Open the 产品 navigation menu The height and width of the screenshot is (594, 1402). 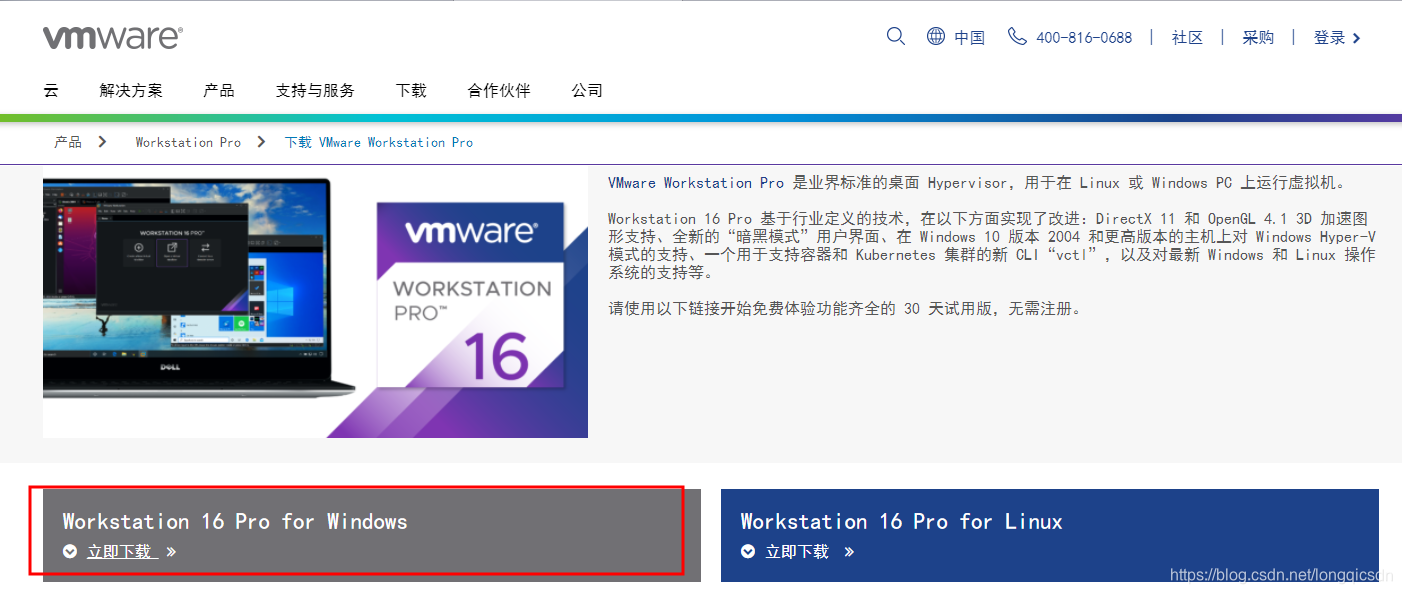(x=219, y=90)
